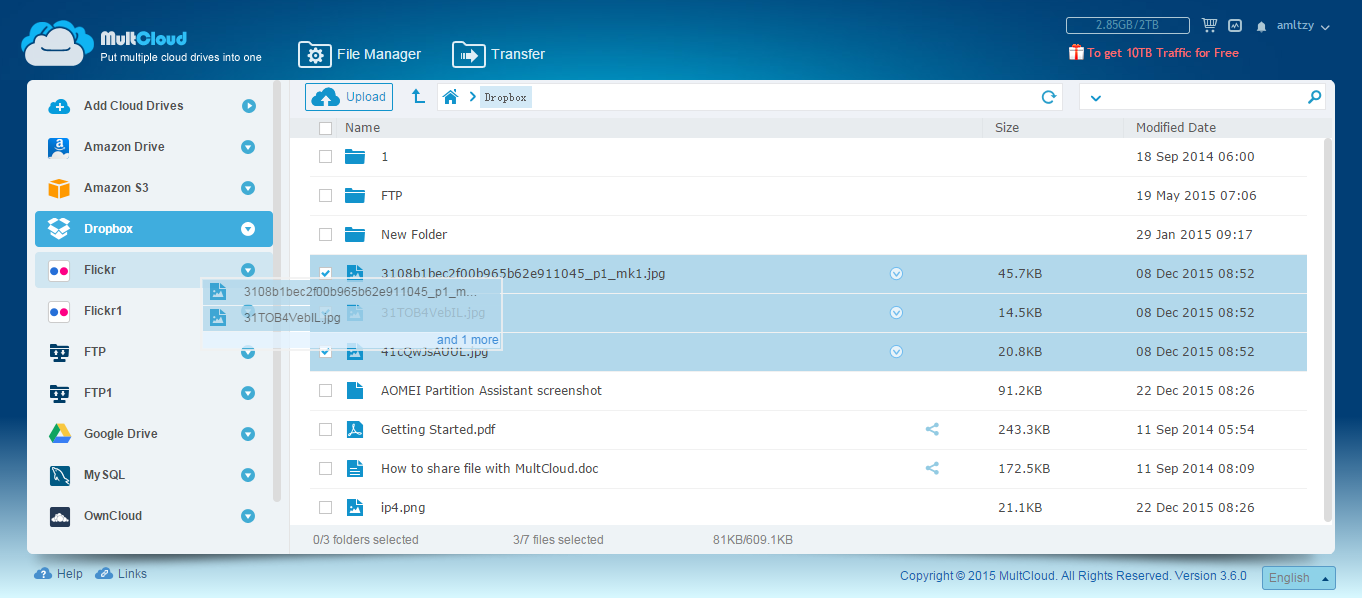Click the Links chain cloud icon

pyautogui.click(x=104, y=574)
